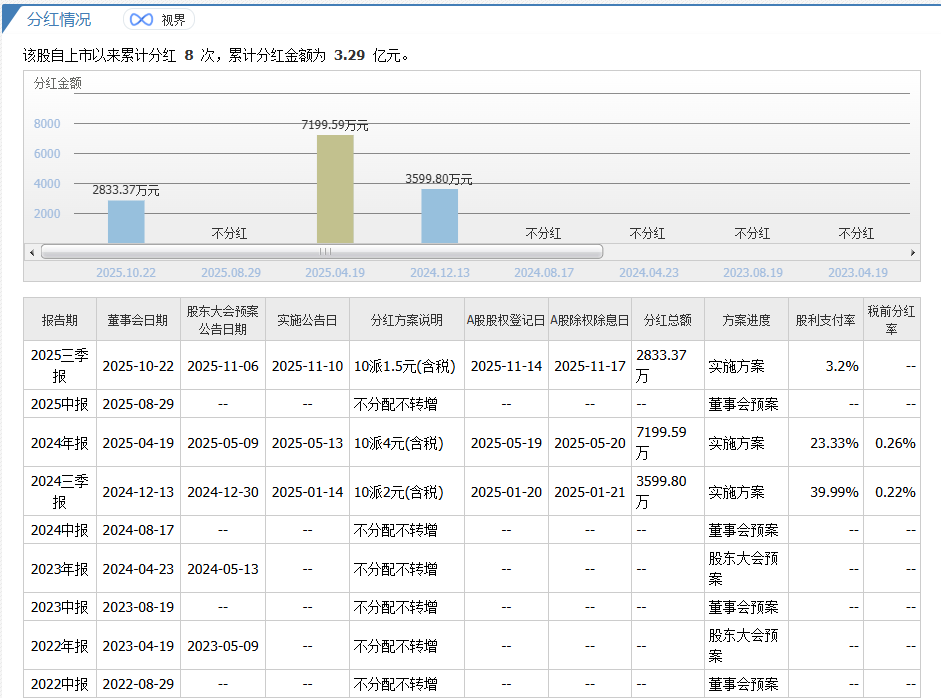Image resolution: width=941 pixels, height=698 pixels.
Task: Open the 视界 infinity-icon button
Action: coord(158,20)
